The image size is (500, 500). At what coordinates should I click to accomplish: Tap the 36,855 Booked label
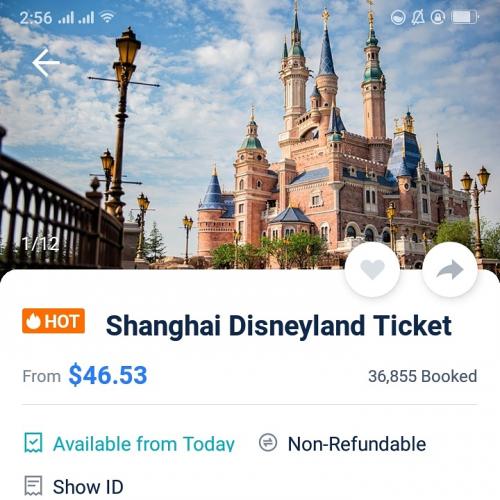click(422, 376)
